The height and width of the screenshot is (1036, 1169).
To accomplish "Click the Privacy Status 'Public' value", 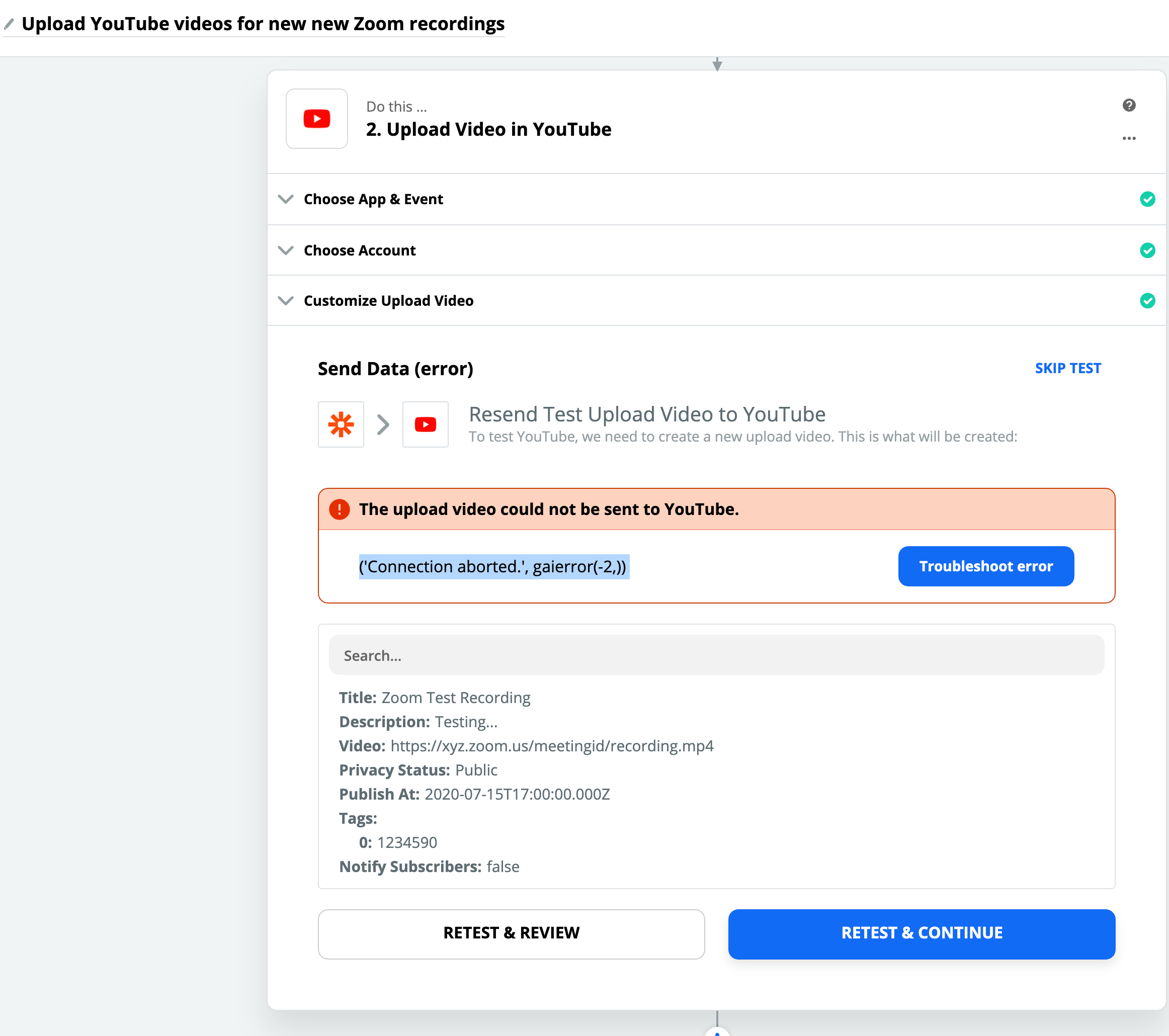I will pos(476,770).
